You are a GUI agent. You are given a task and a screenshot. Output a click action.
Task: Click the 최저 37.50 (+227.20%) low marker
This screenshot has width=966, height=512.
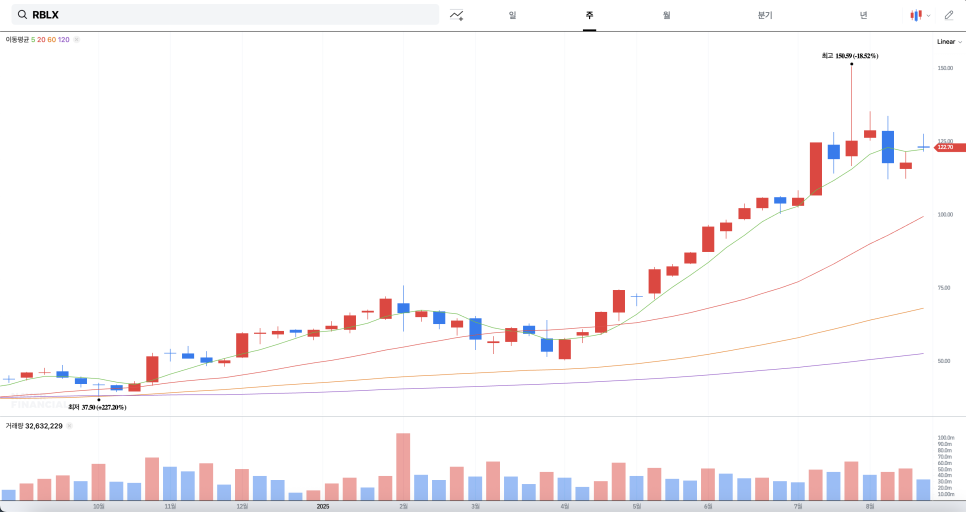[97, 407]
